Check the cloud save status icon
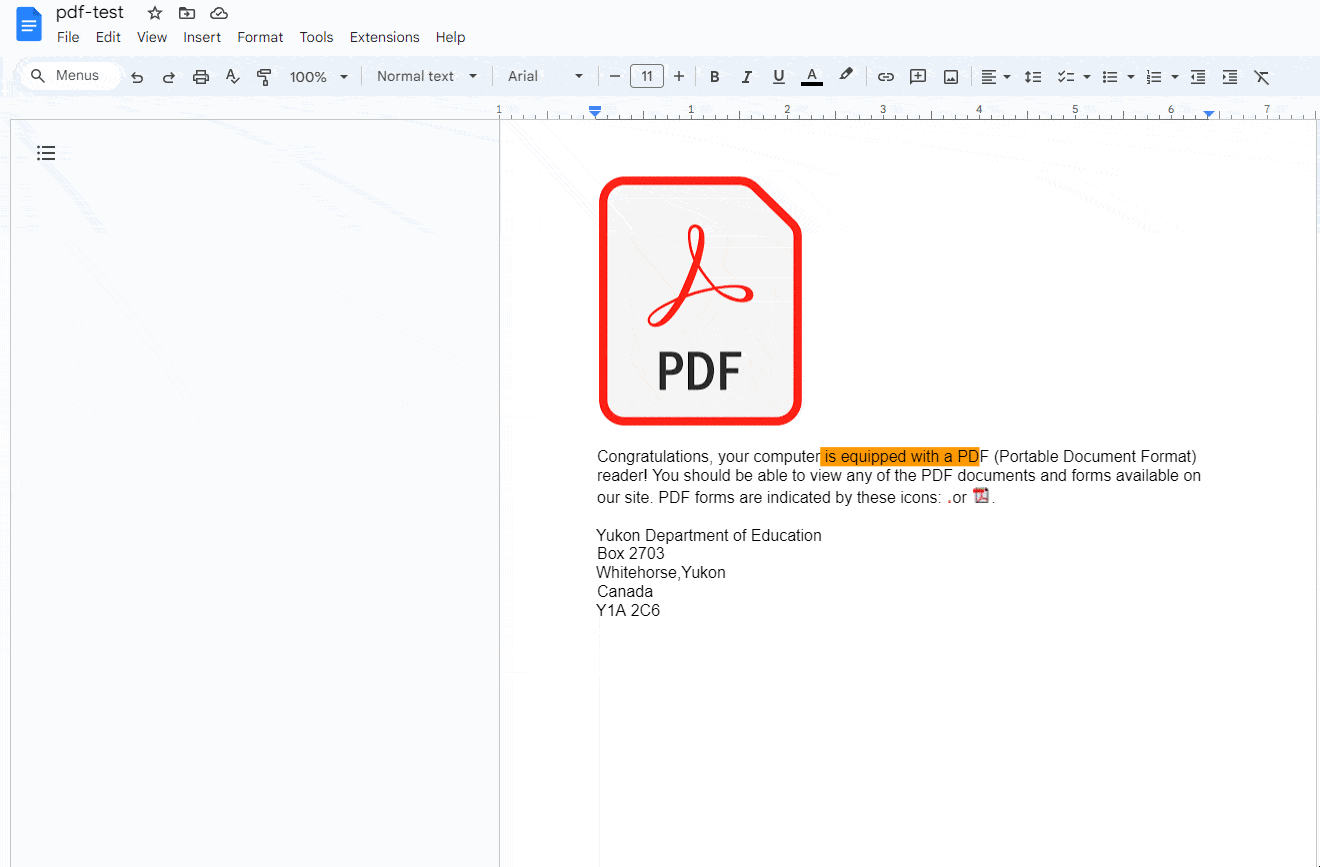This screenshot has width=1320, height=867. pyautogui.click(x=219, y=13)
